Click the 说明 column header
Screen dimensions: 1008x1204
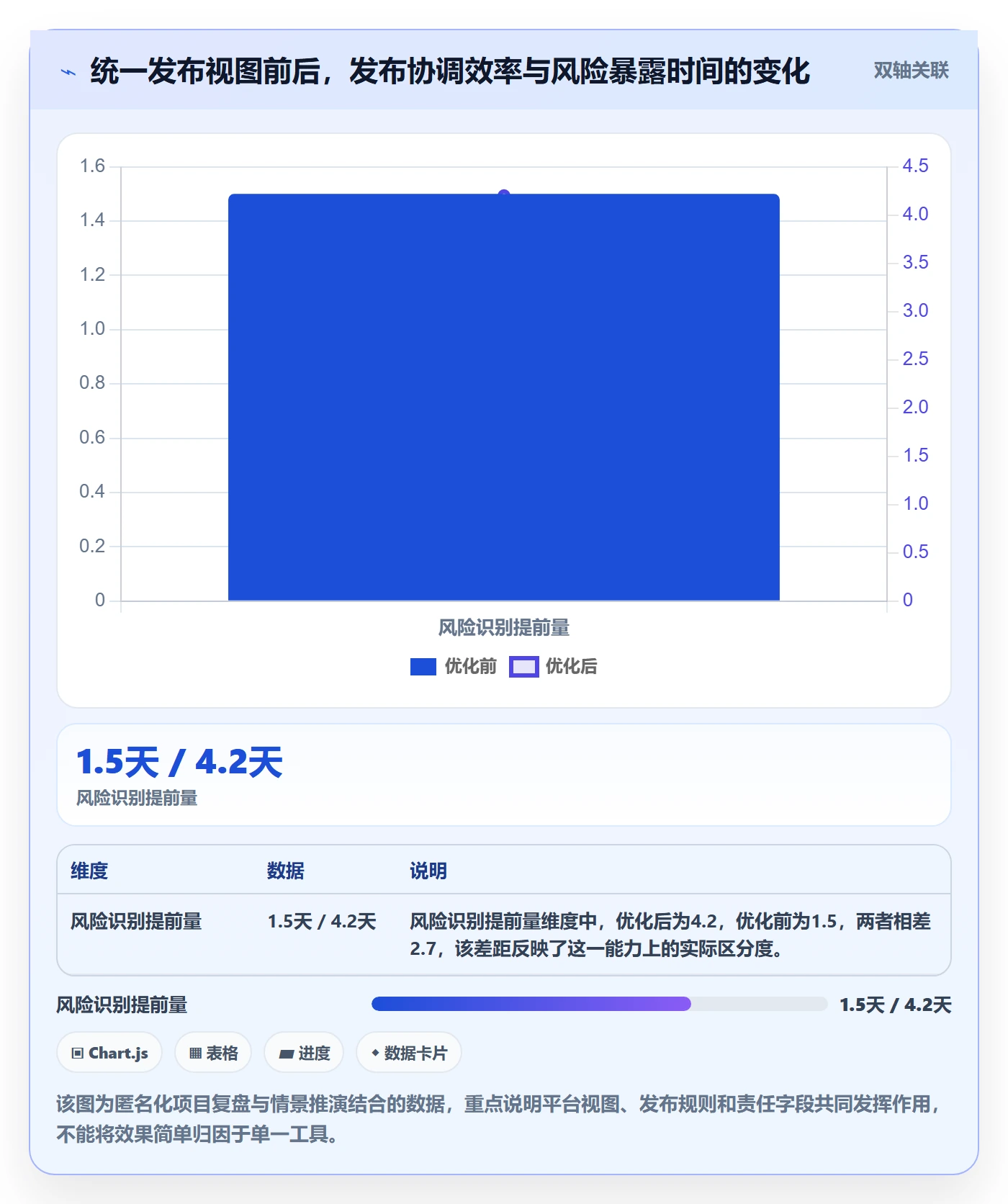[428, 871]
